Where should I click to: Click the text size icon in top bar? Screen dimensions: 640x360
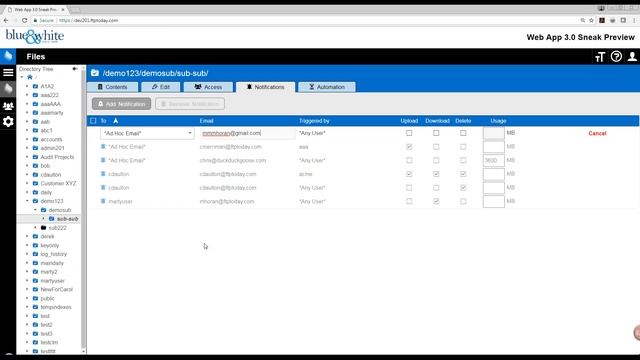600,57
